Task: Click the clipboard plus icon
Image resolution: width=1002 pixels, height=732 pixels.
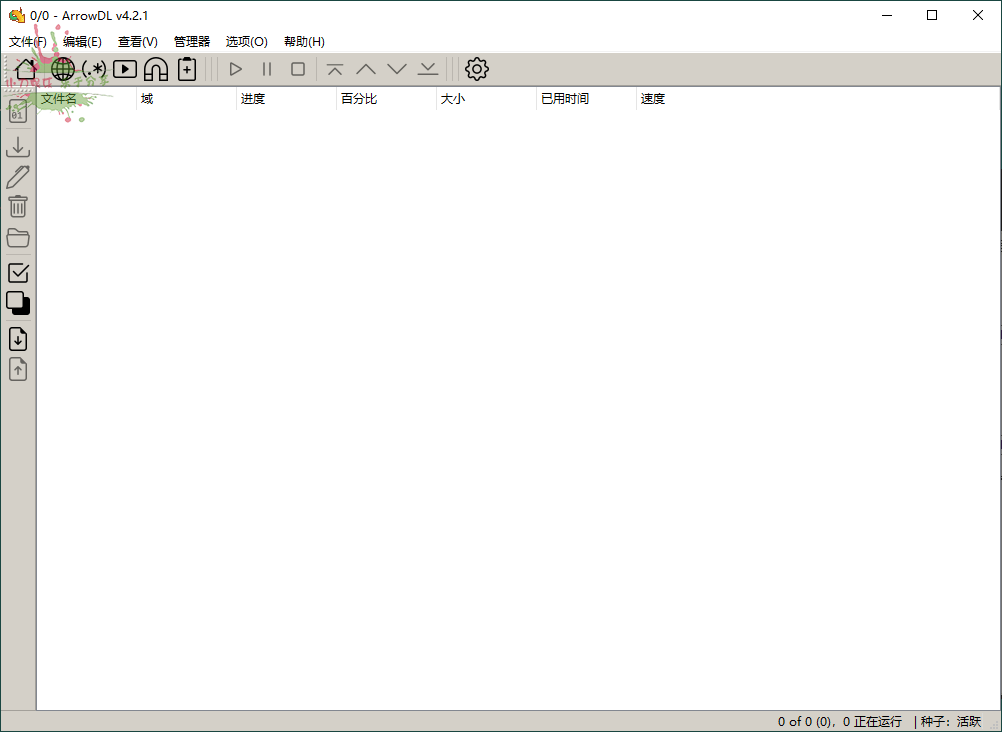Action: pos(187,69)
